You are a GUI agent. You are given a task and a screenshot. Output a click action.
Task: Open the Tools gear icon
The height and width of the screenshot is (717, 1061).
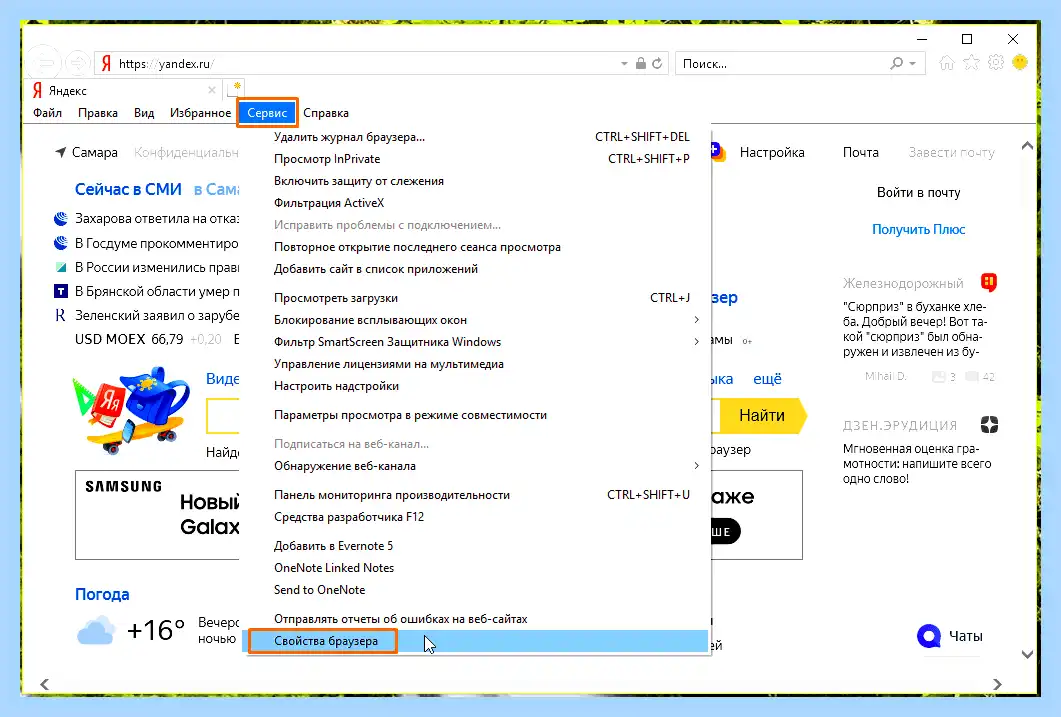pos(995,63)
